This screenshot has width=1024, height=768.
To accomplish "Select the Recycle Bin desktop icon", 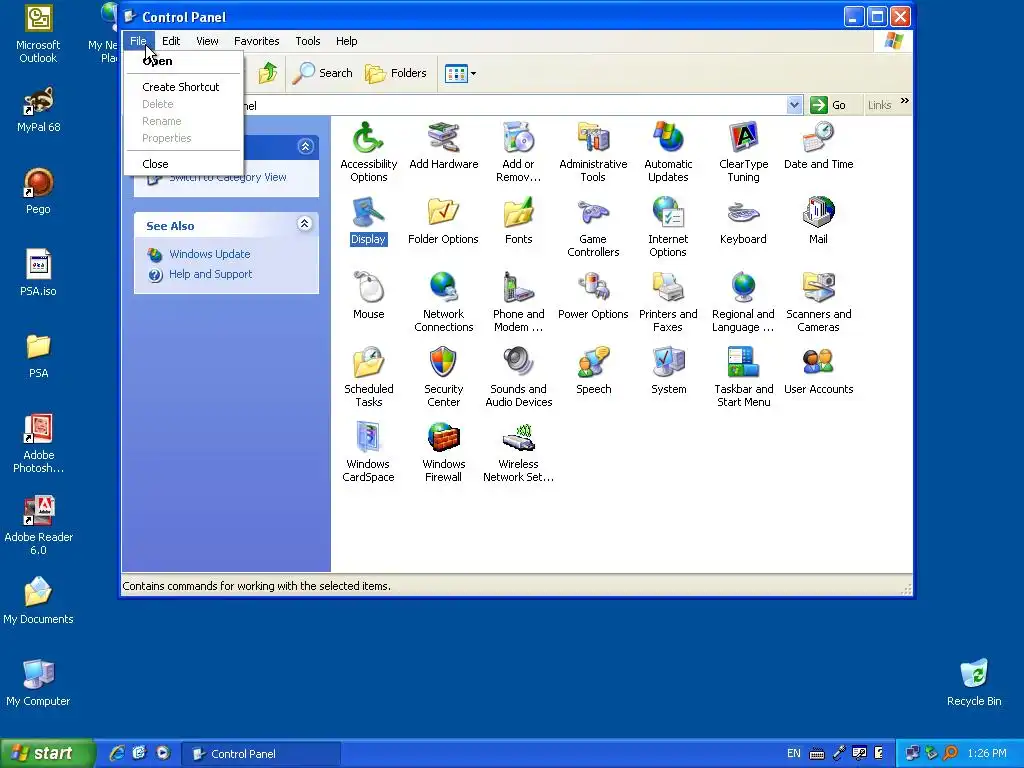I will (x=974, y=683).
